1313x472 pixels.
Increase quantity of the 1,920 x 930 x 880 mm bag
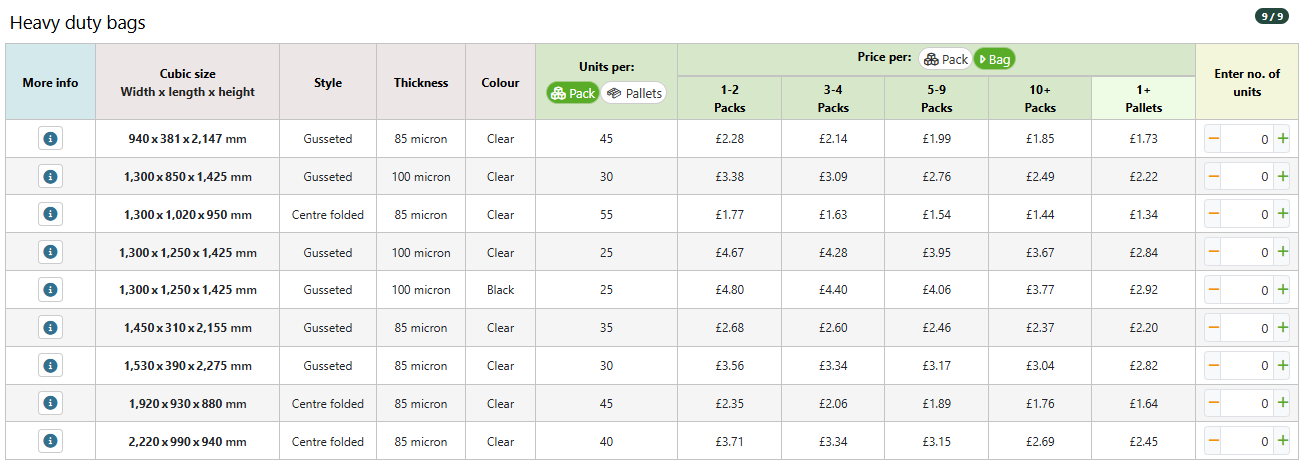tap(1283, 403)
